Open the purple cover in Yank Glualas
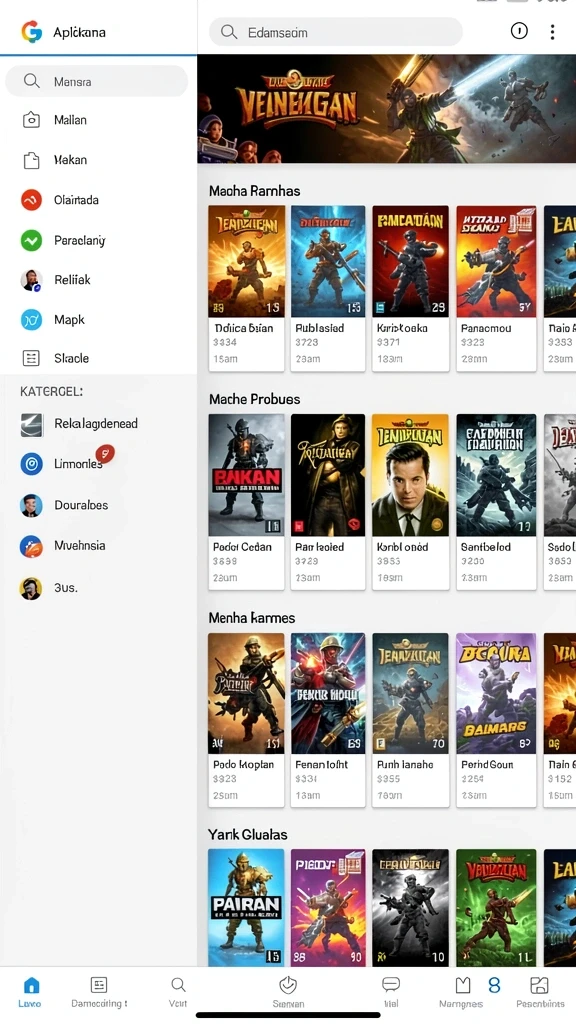 tap(328, 907)
